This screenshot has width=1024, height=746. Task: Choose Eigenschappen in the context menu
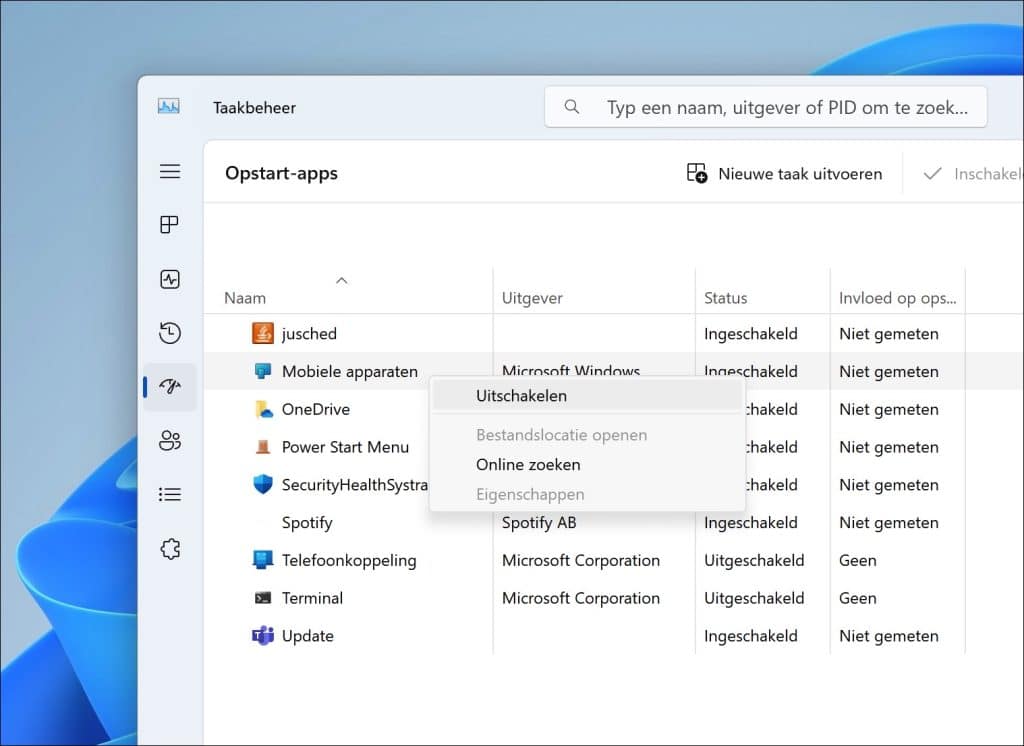587,495
